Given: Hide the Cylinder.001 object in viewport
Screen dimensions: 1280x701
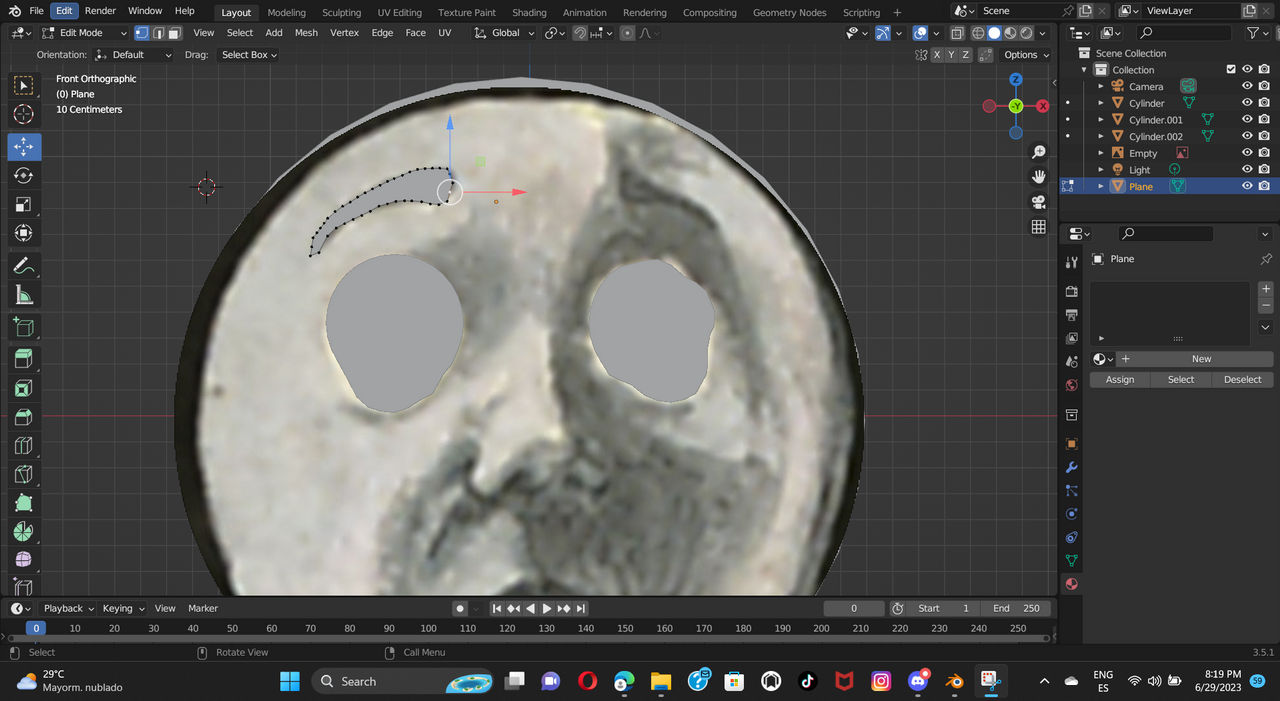Looking at the screenshot, I should point(1247,120).
